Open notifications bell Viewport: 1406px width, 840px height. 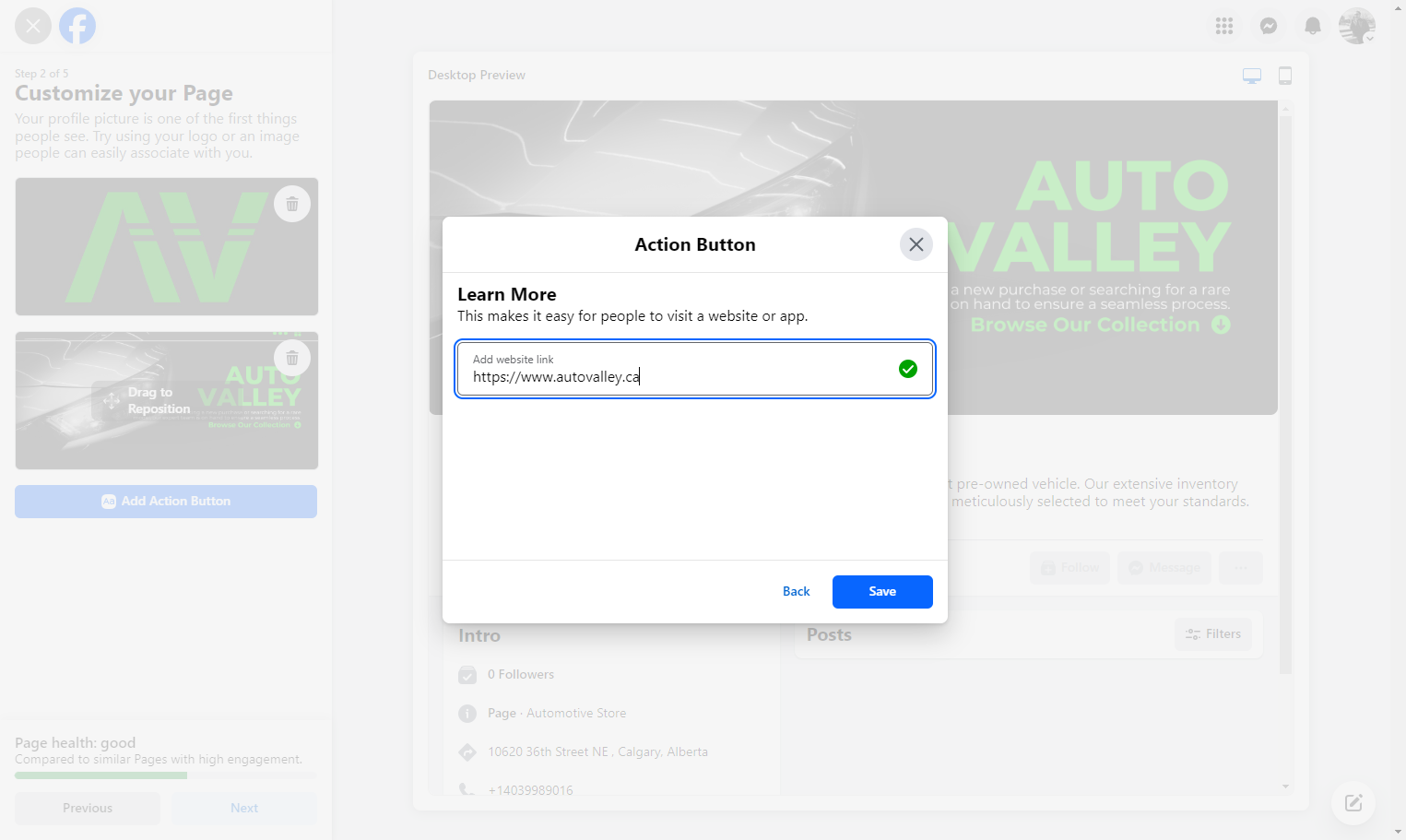(1313, 26)
